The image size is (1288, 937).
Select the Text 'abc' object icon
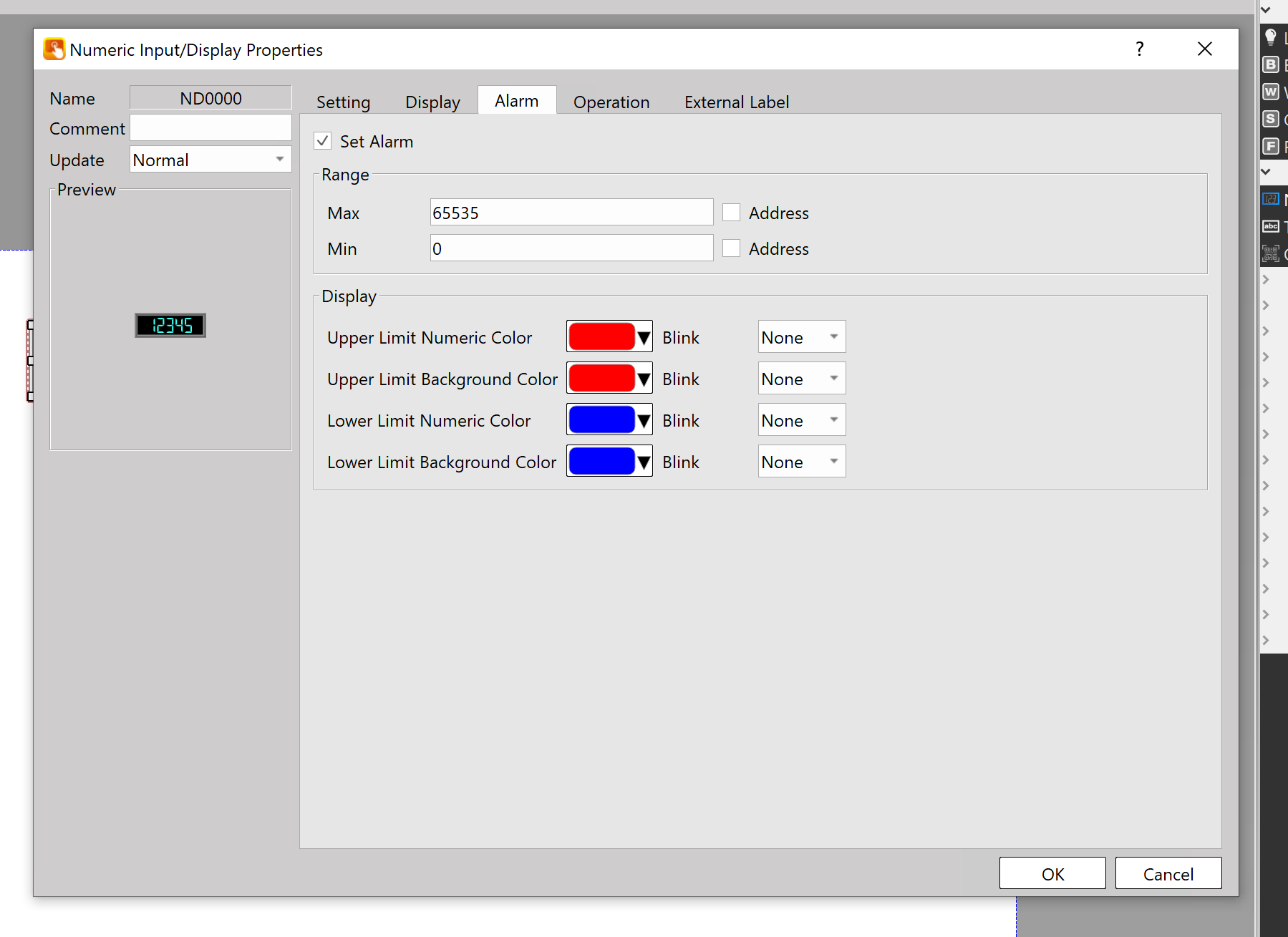click(x=1271, y=226)
